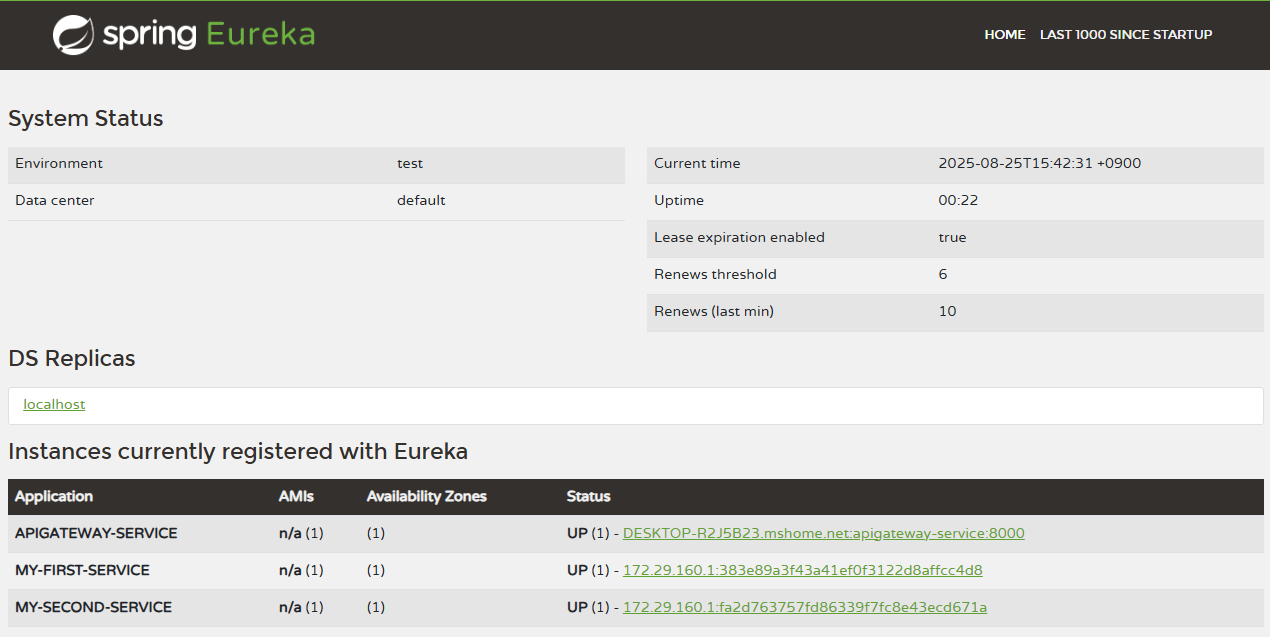Screen dimensions: 1270x637
Task: Click the Application column header
Action: tap(54, 497)
